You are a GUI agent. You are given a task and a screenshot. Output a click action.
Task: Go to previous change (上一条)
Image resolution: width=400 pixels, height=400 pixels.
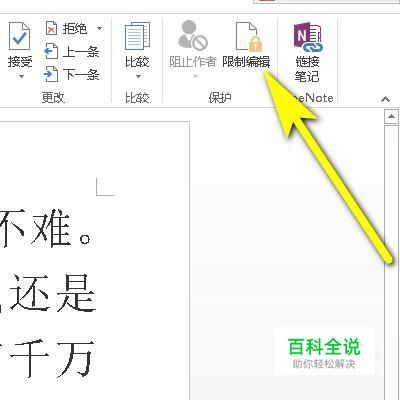72,52
